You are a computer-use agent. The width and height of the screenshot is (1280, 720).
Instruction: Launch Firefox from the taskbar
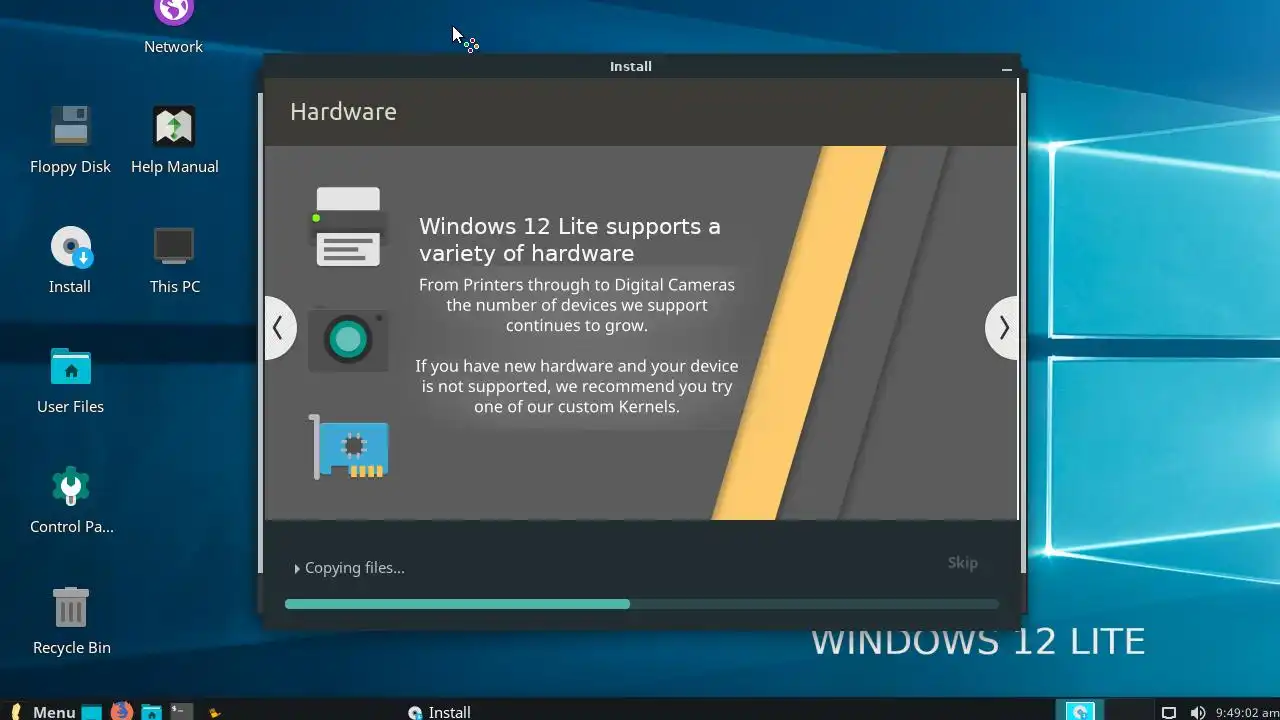(x=122, y=711)
